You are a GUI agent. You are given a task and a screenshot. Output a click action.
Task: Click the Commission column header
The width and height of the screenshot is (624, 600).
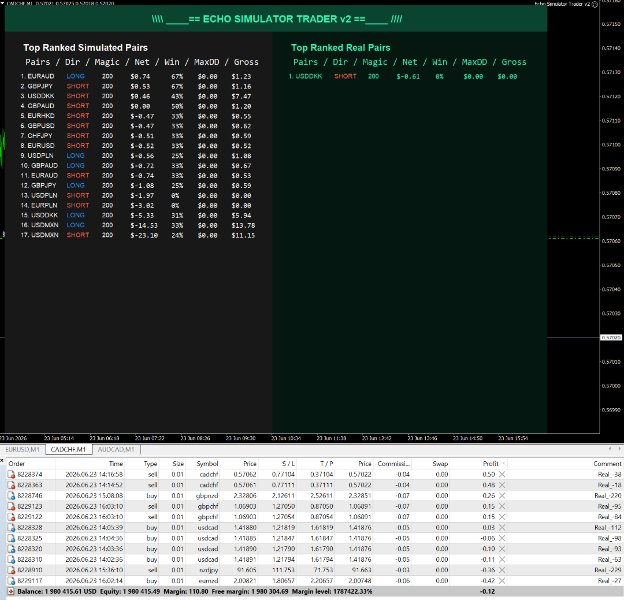[x=393, y=464]
